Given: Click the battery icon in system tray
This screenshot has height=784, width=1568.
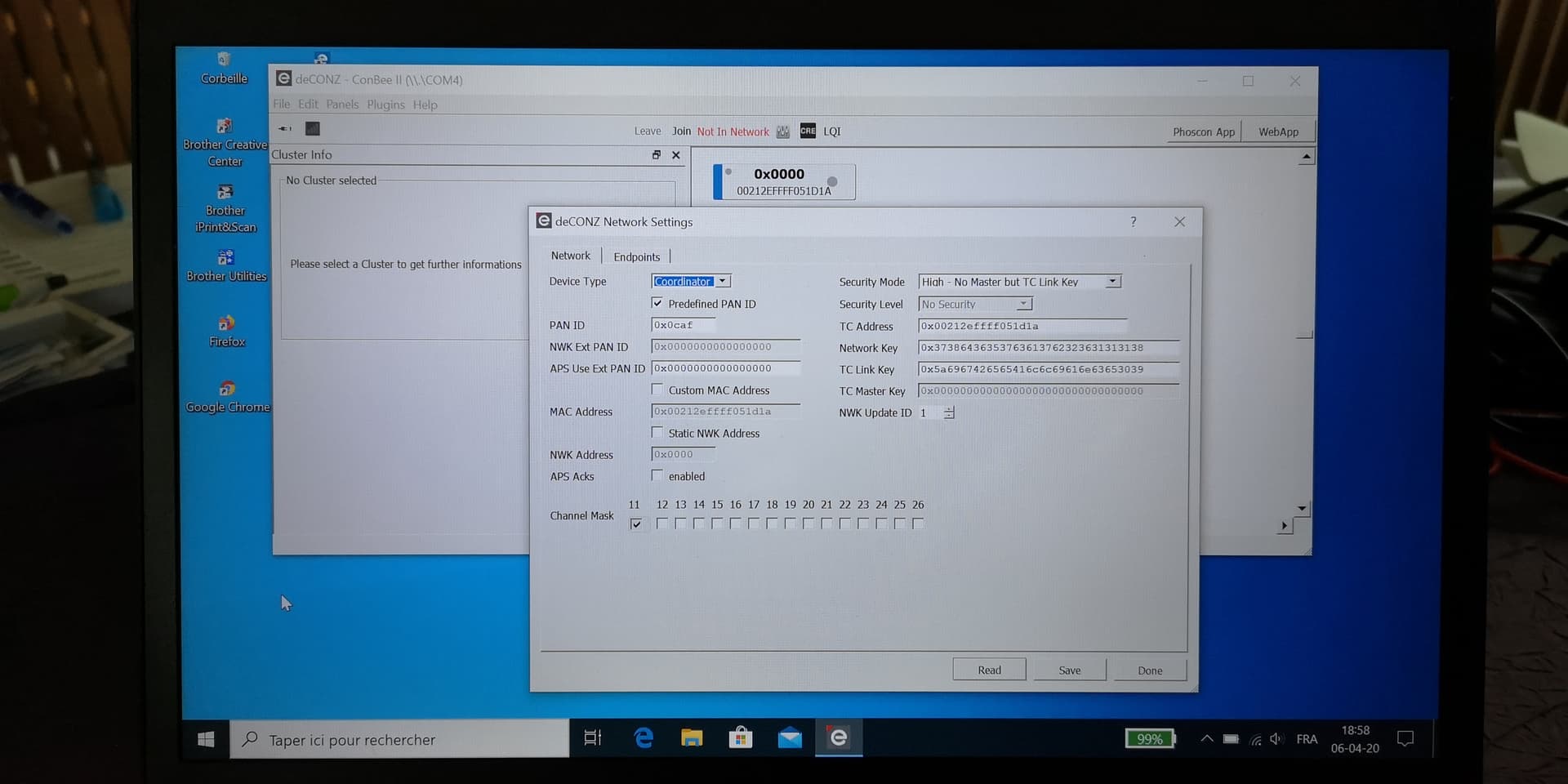Looking at the screenshot, I should (x=1231, y=739).
